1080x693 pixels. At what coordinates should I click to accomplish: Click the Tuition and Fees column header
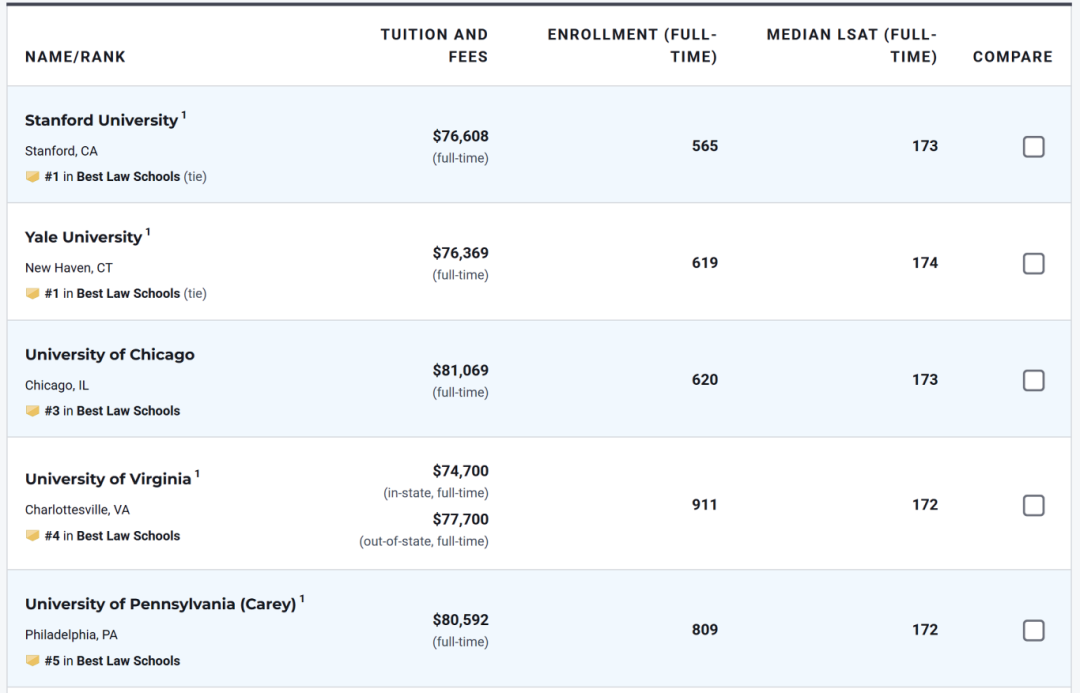pos(434,46)
